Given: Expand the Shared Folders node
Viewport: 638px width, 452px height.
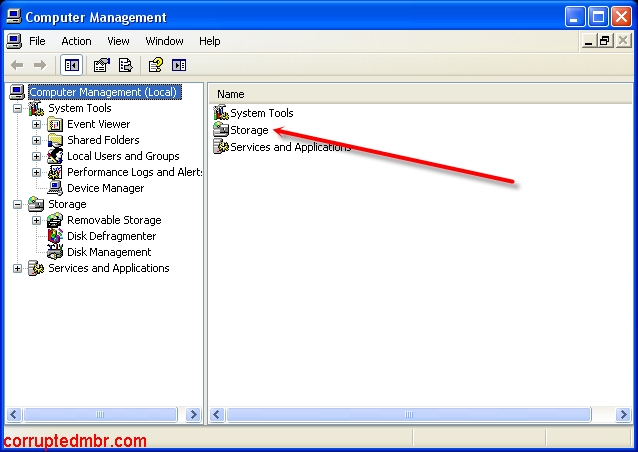Looking at the screenshot, I should 37,140.
